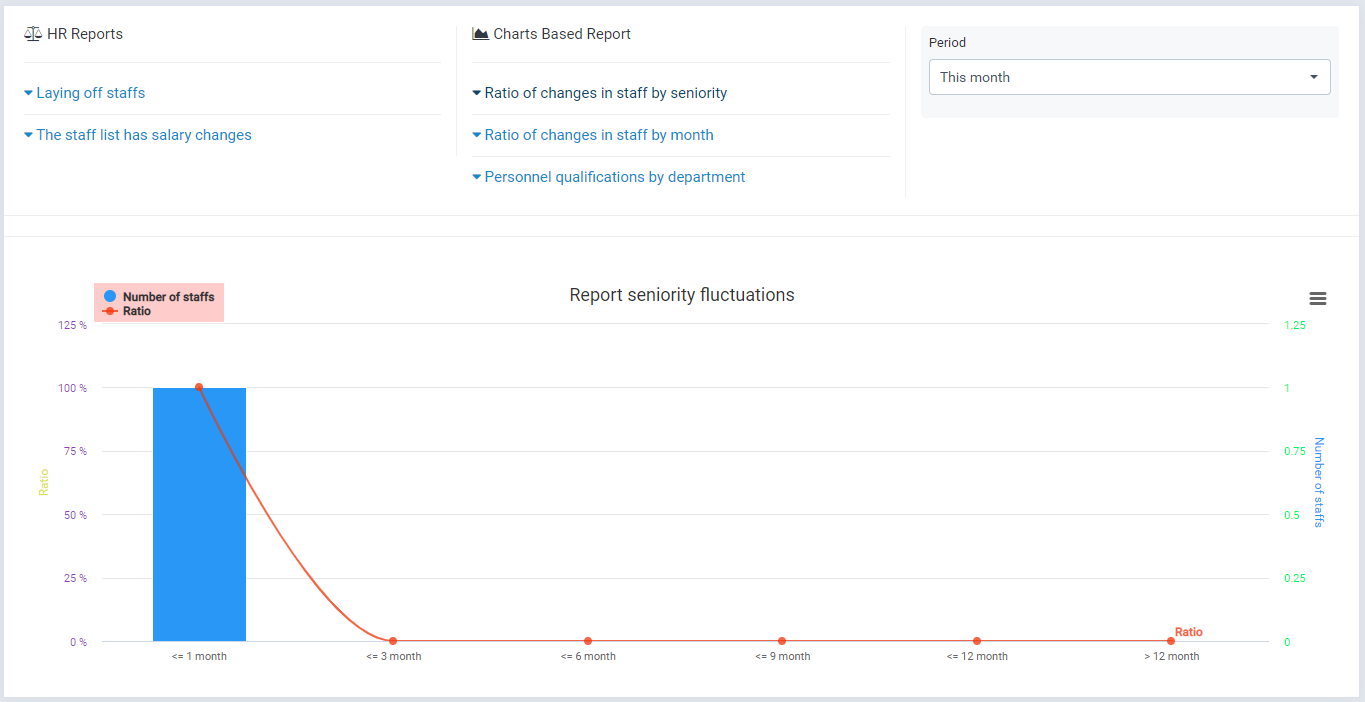The height and width of the screenshot is (702, 1365).
Task: Open the Laying off staffs report
Action: point(91,92)
